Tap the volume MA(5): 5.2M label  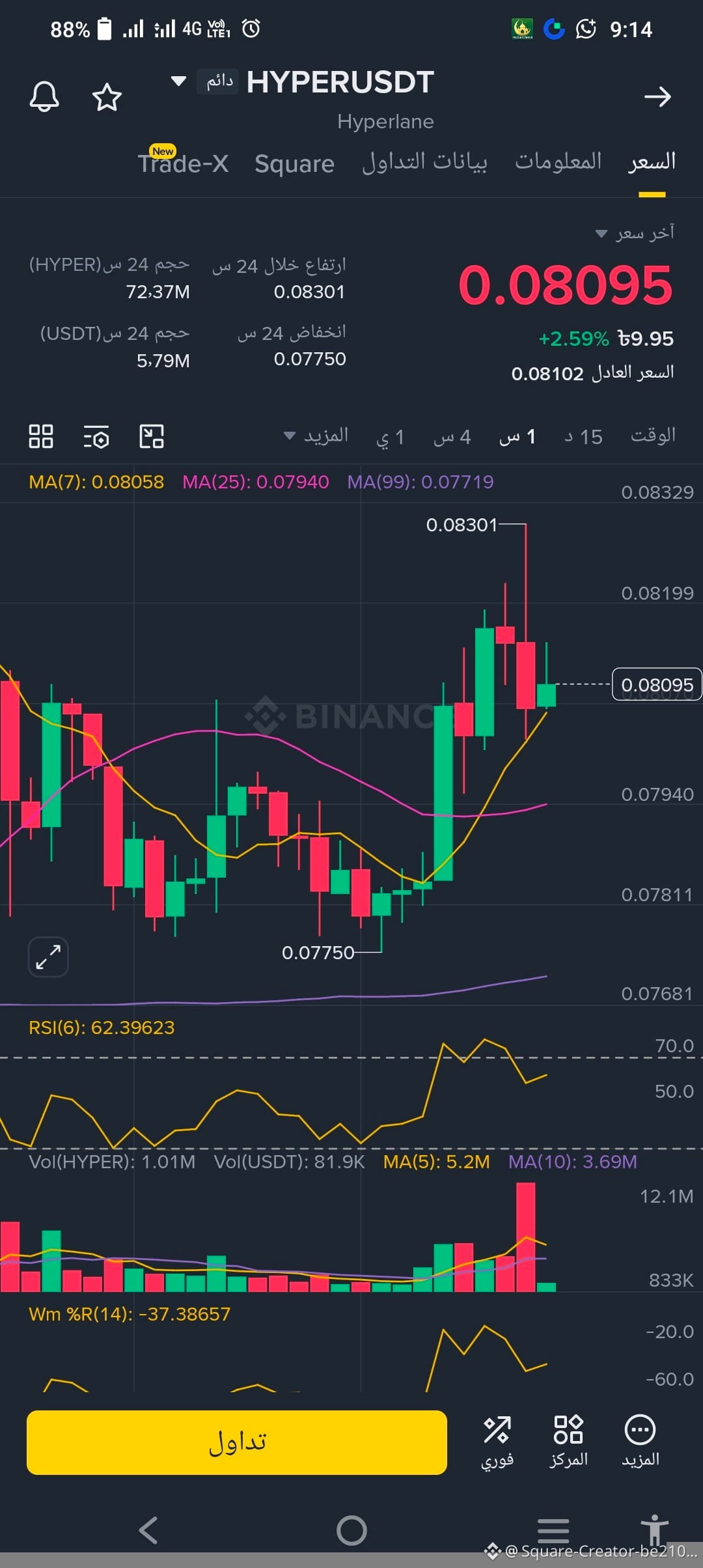[x=436, y=1162]
